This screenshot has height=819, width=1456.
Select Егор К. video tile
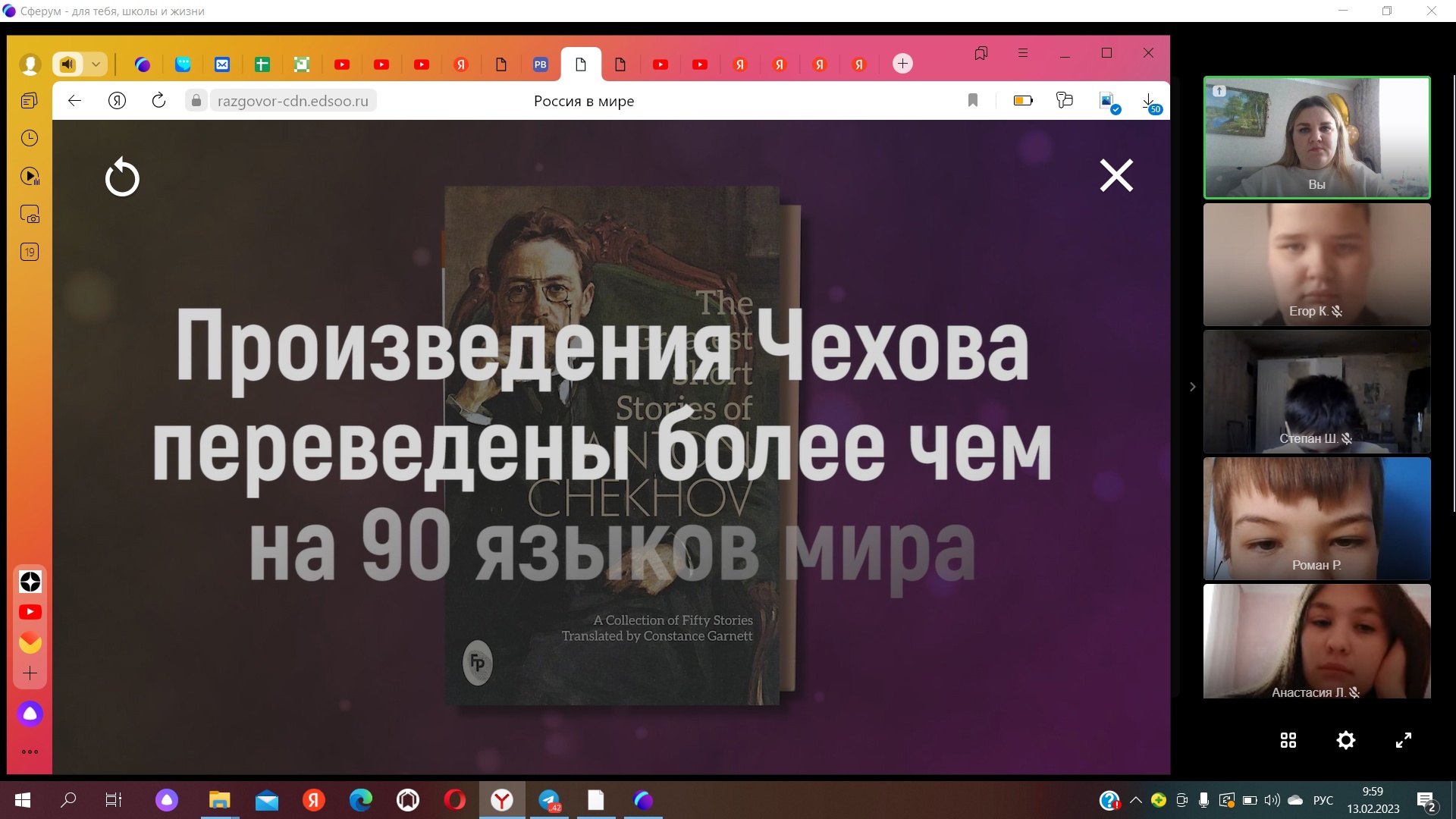[x=1316, y=265]
